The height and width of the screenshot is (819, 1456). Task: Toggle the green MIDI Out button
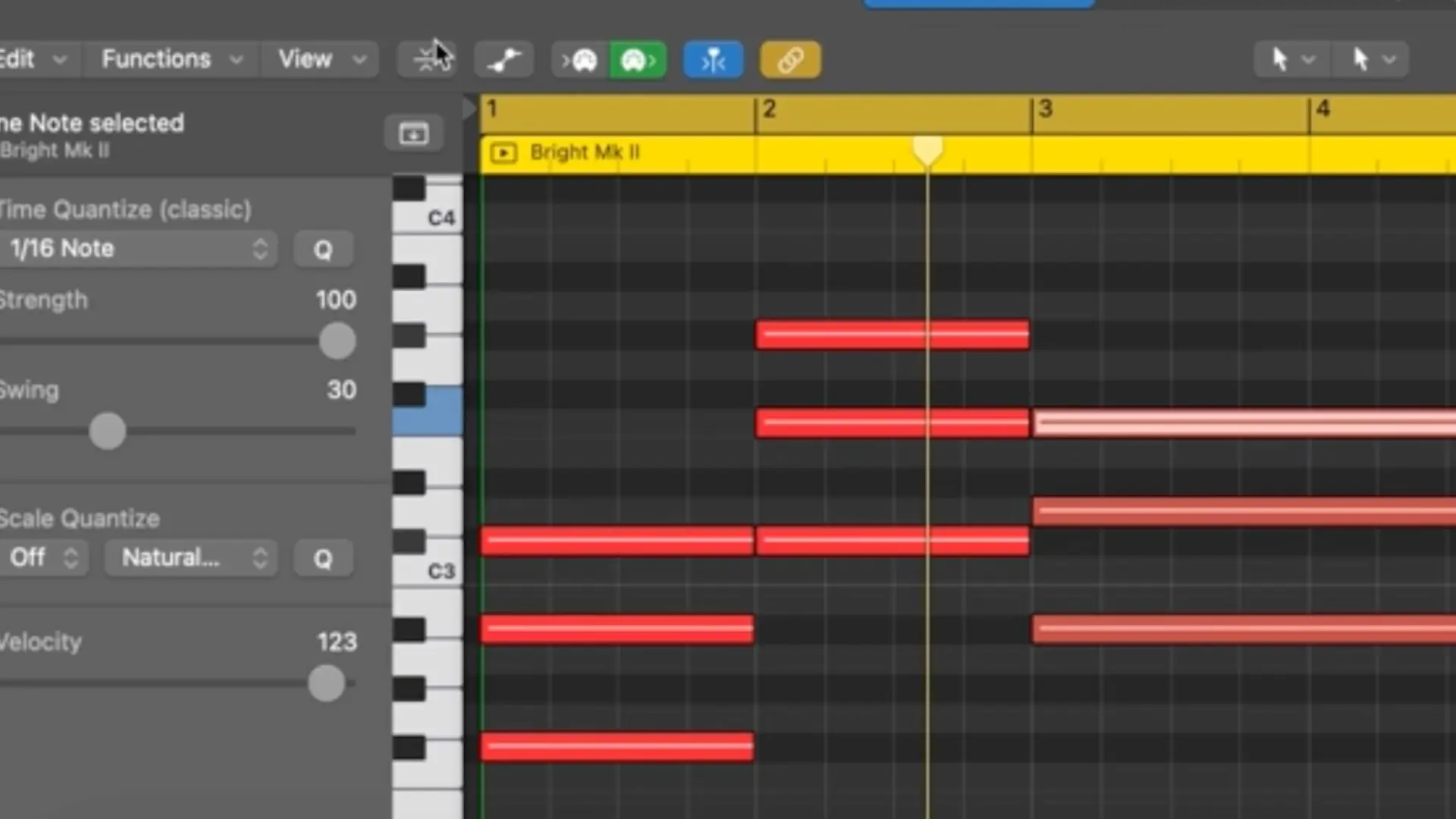pos(638,60)
